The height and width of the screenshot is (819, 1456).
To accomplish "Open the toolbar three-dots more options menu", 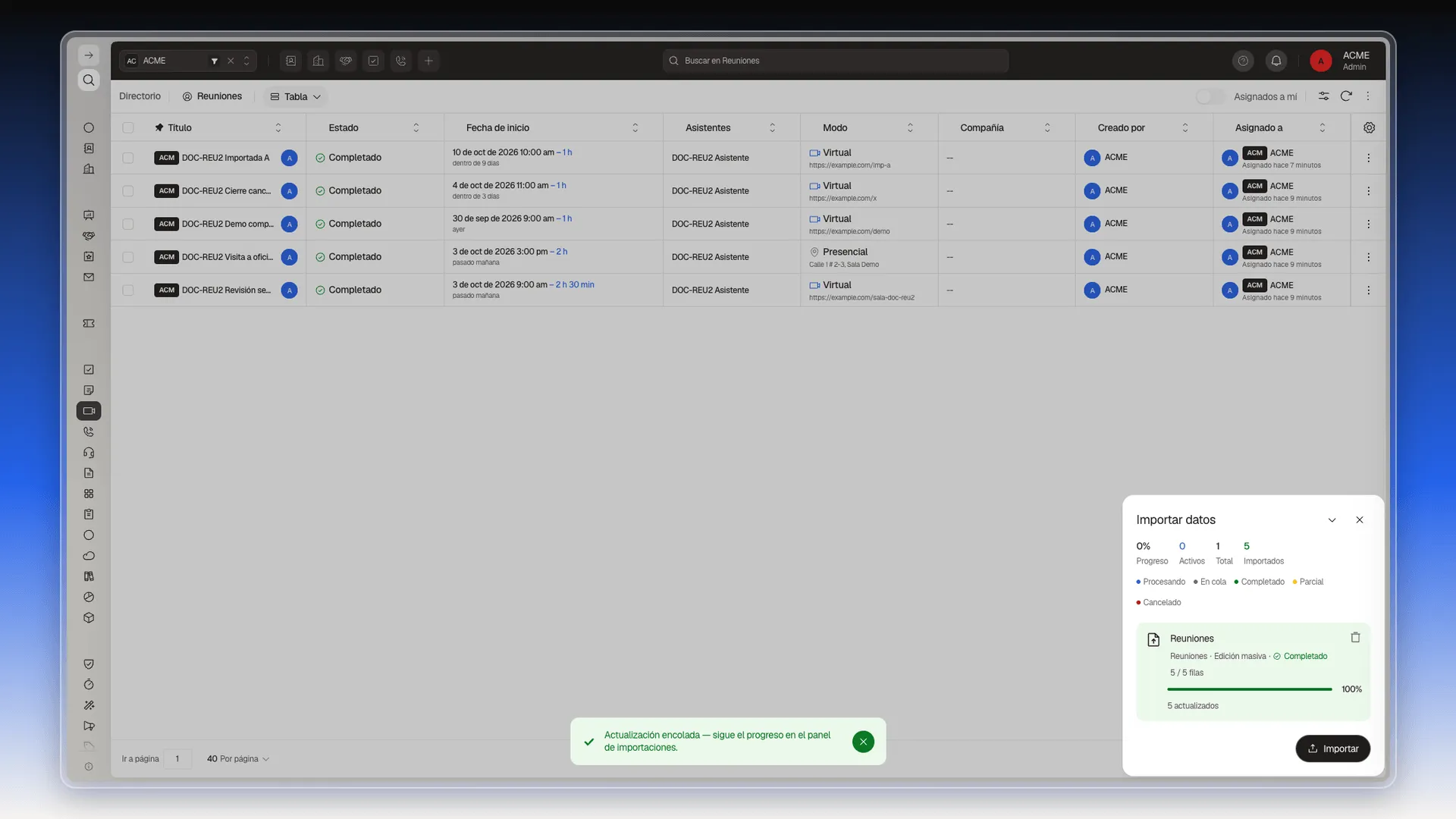I will (1368, 96).
